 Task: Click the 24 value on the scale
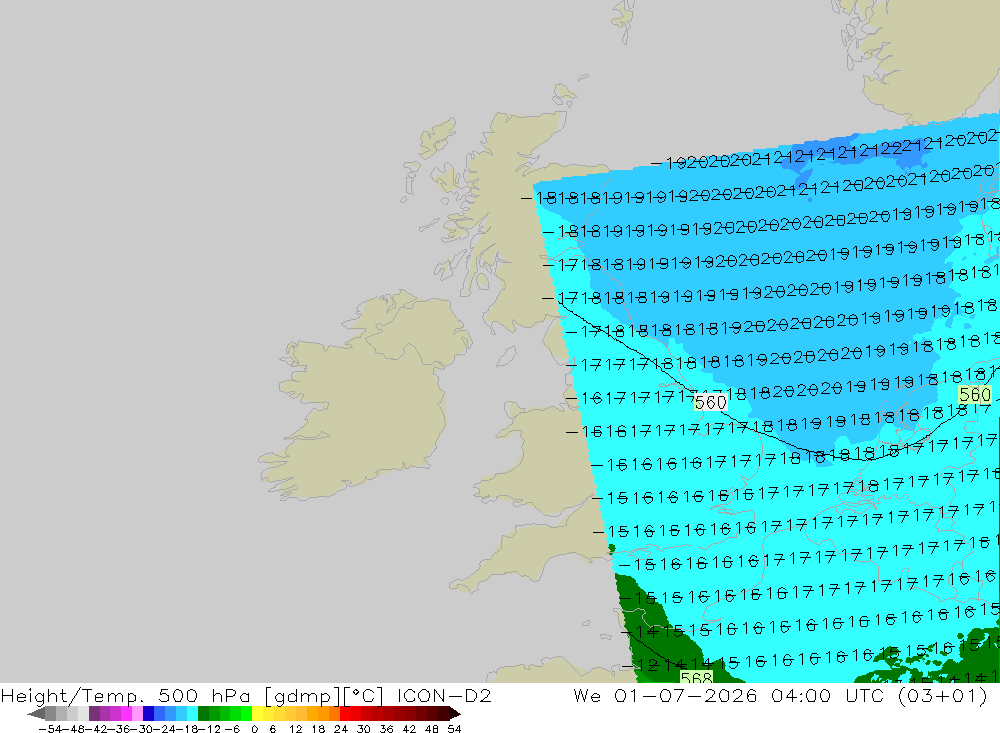click(341, 729)
